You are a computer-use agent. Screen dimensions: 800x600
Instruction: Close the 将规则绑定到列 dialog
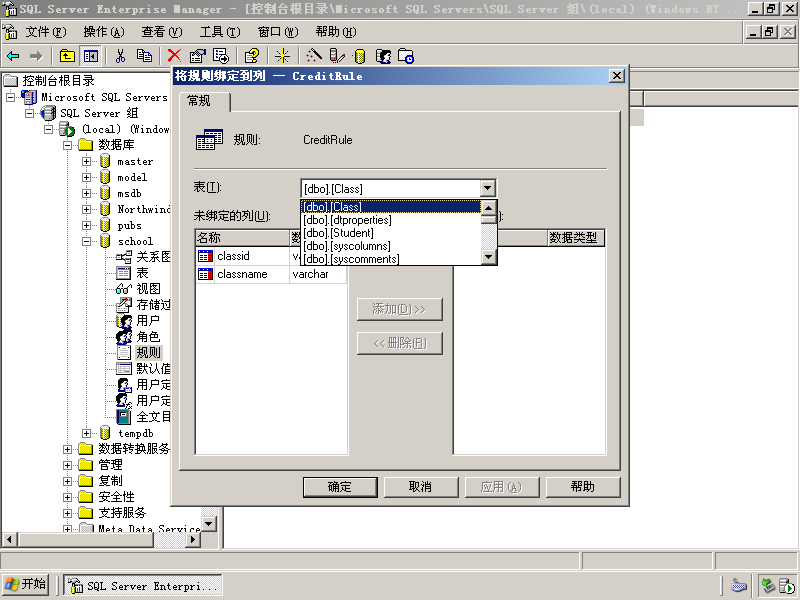pos(617,76)
